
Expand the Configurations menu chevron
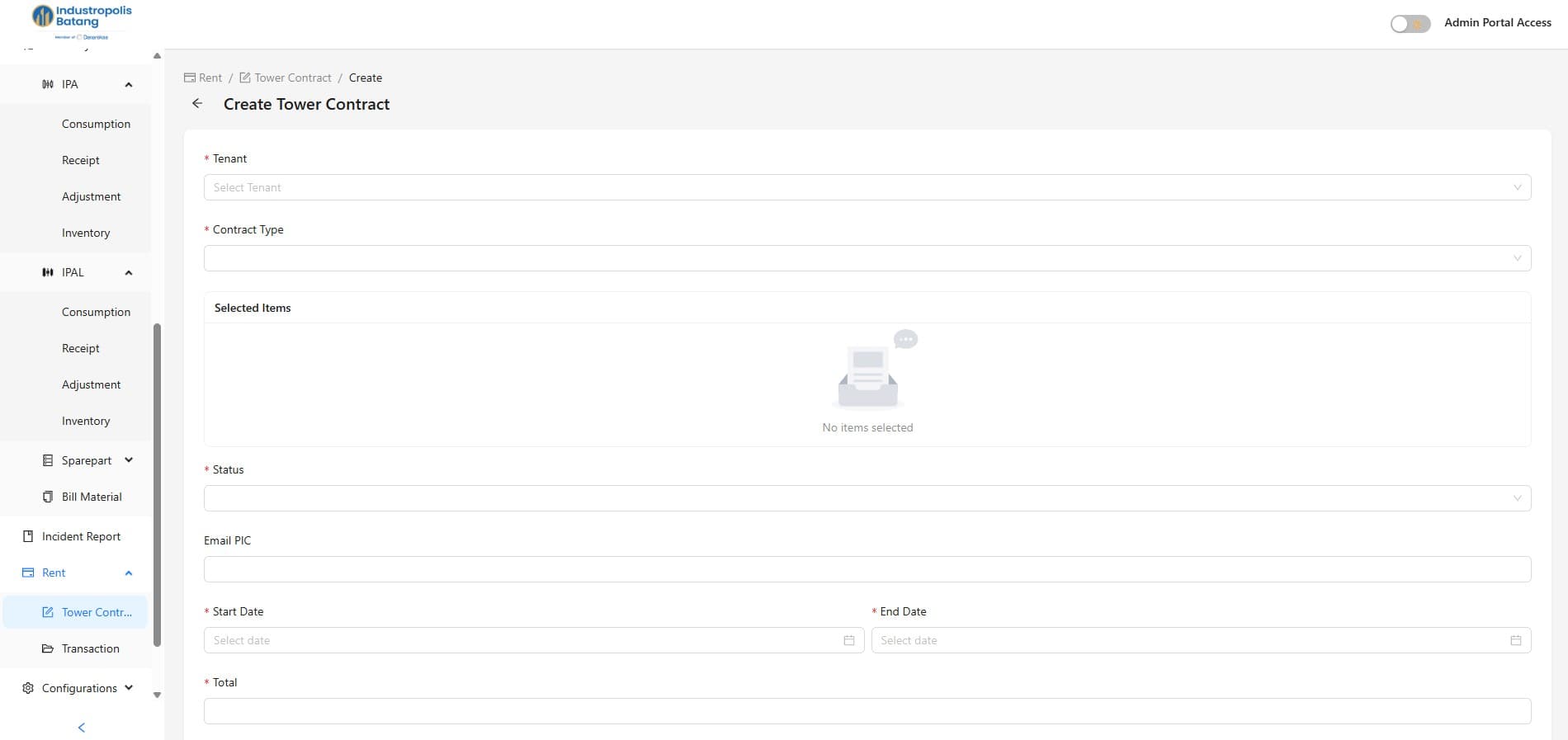(129, 688)
